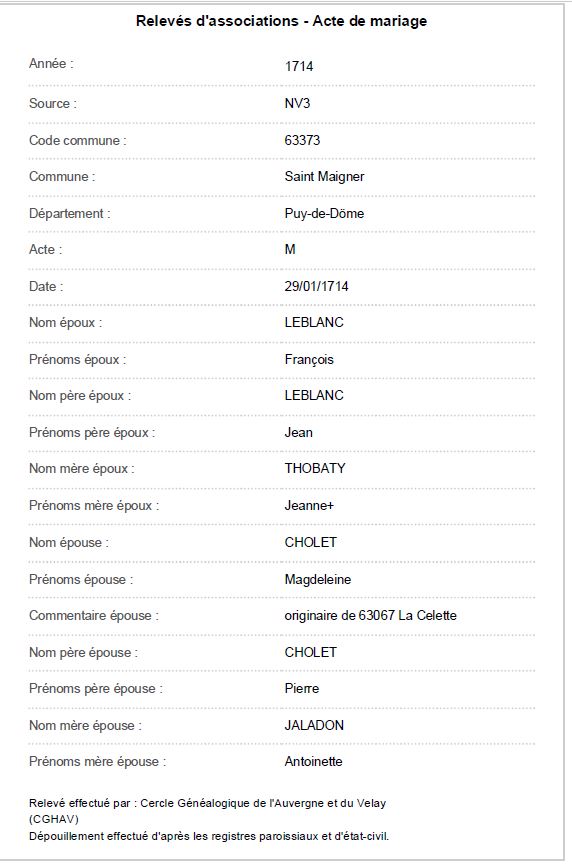Click the value Jeanne+
Image resolution: width=572 pixels, height=867 pixels.
(309, 505)
